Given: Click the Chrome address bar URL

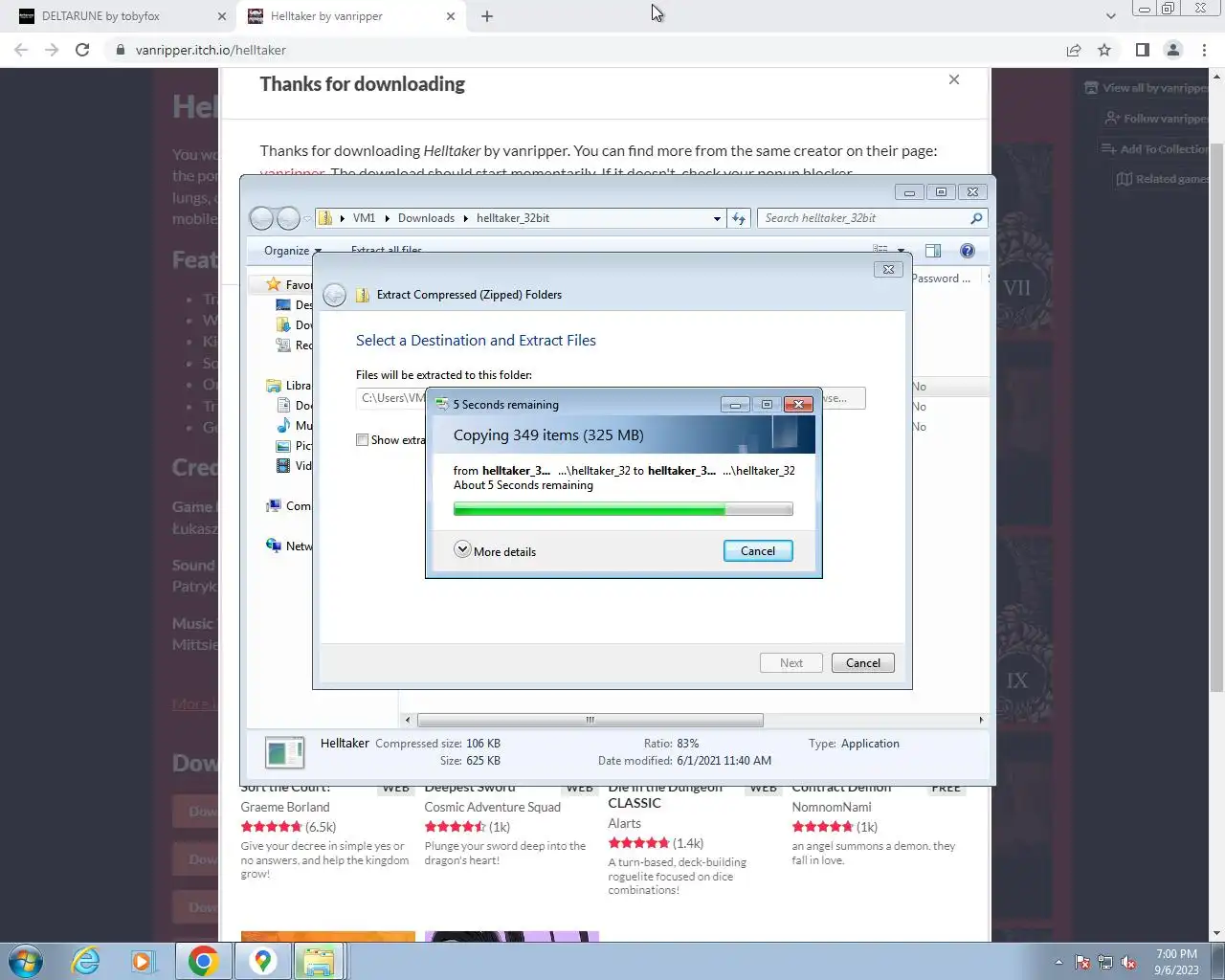Looking at the screenshot, I should [x=211, y=50].
